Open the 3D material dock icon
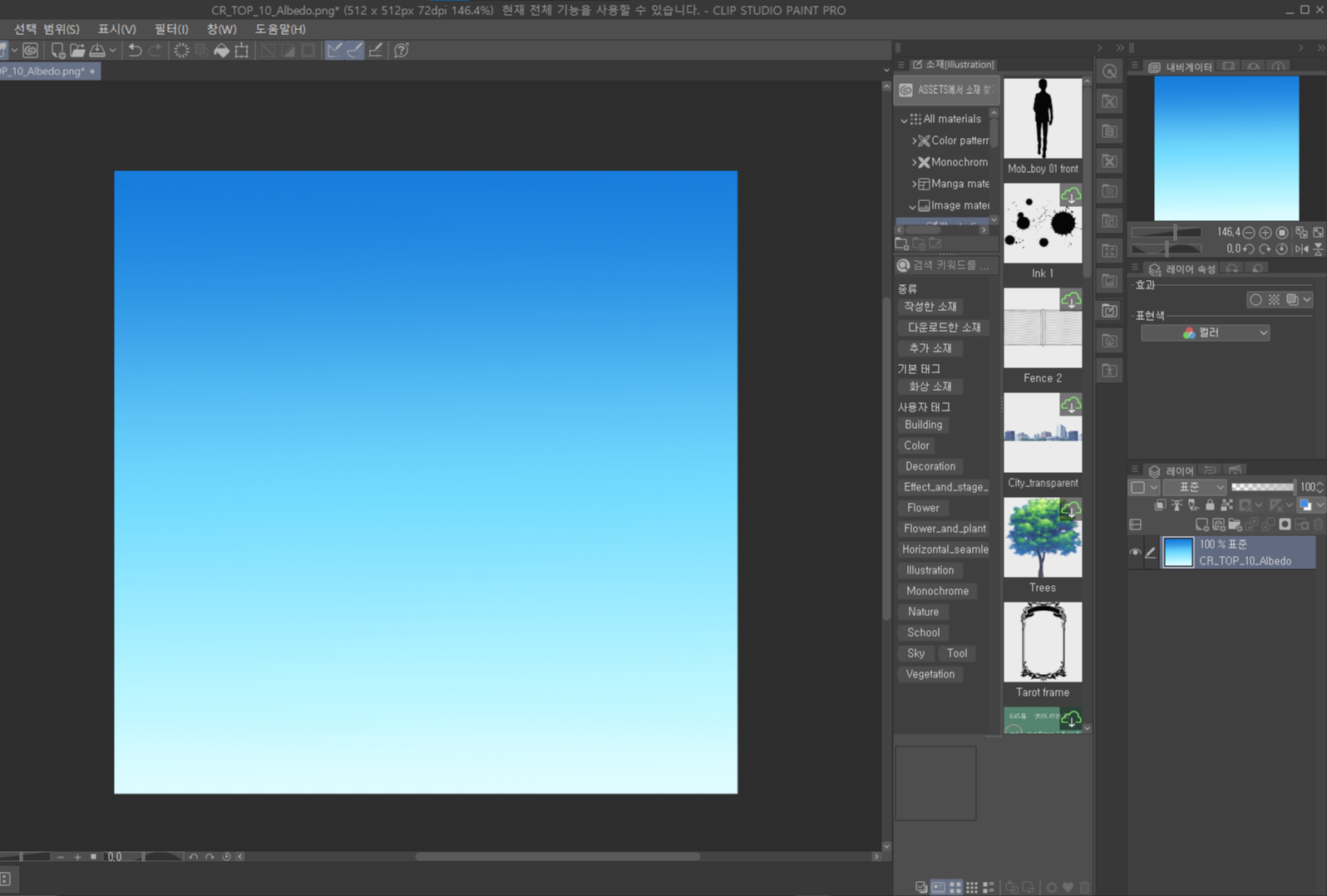This screenshot has height=896, width=1327. pos(1109,341)
